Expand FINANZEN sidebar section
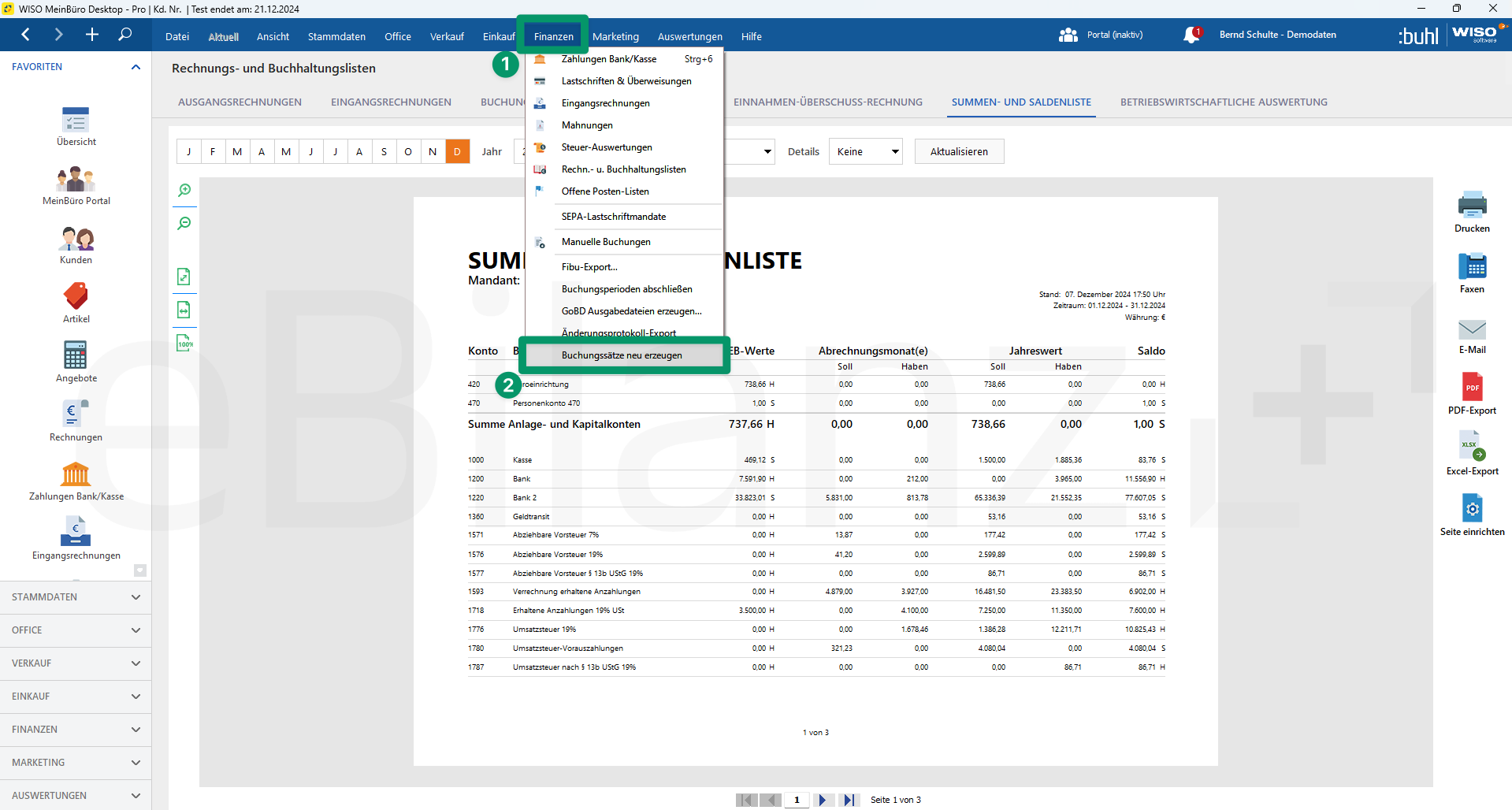Viewport: 1512px width, 810px height. pos(76,730)
